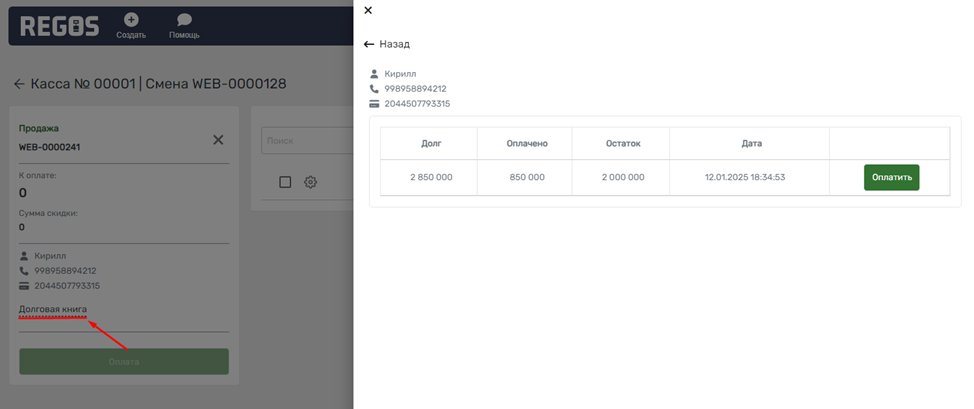The height and width of the screenshot is (409, 974).
Task: Click the Назад back arrow
Action: point(369,44)
